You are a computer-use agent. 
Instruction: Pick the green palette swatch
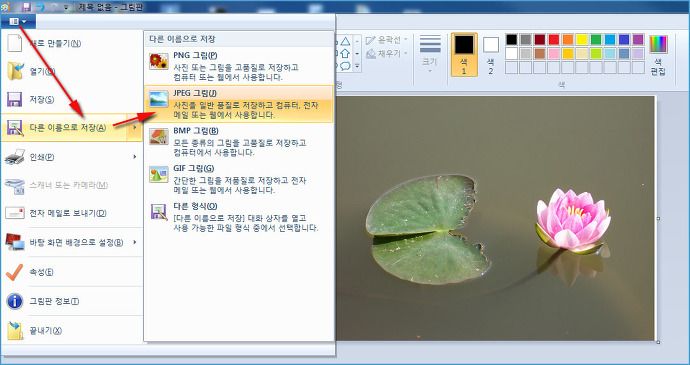(x=596, y=40)
